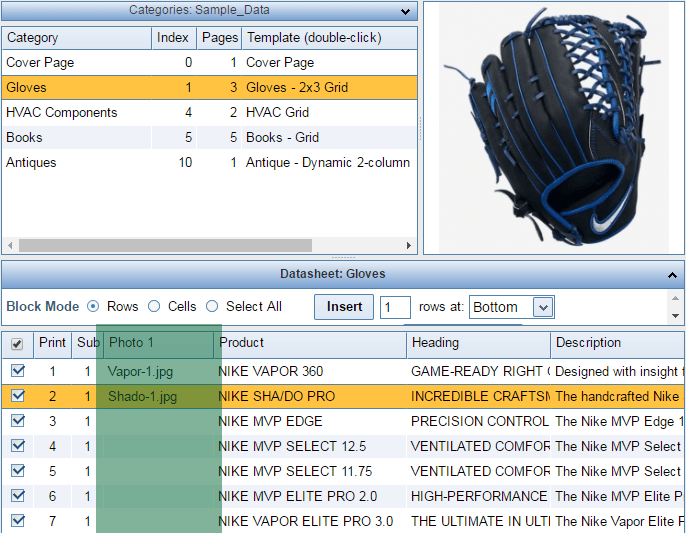Viewport: 686px width, 533px height.
Task: Click the HVAC Grid template cell
Action: (329, 112)
